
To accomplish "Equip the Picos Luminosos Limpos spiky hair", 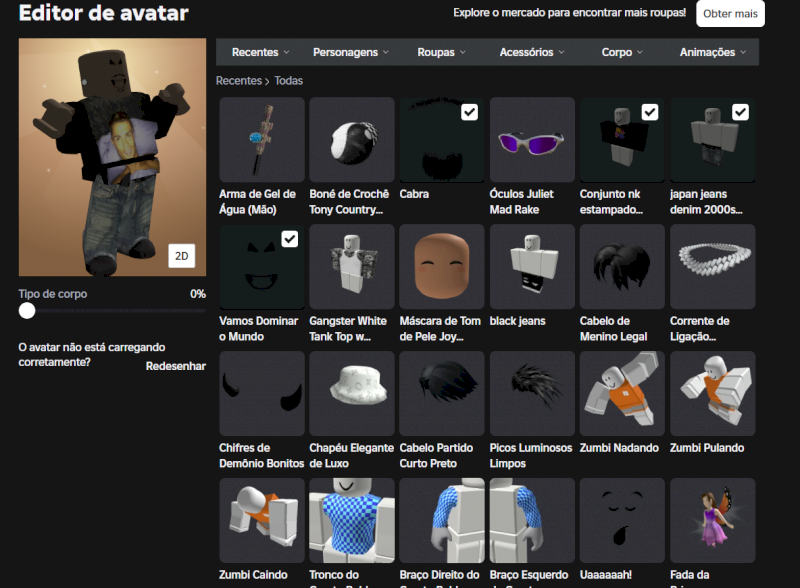I will (x=532, y=394).
